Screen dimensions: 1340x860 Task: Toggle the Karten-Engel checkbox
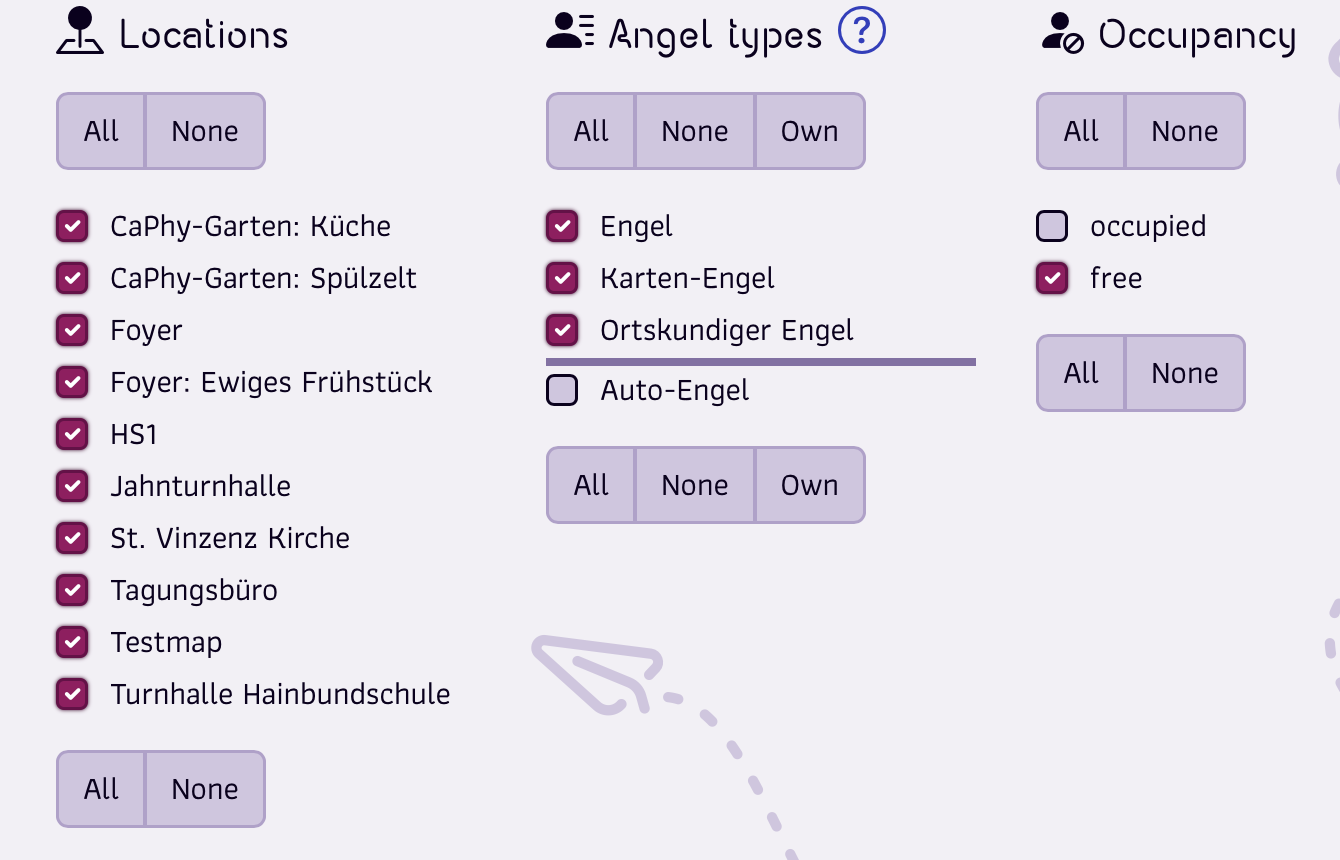(x=562, y=278)
